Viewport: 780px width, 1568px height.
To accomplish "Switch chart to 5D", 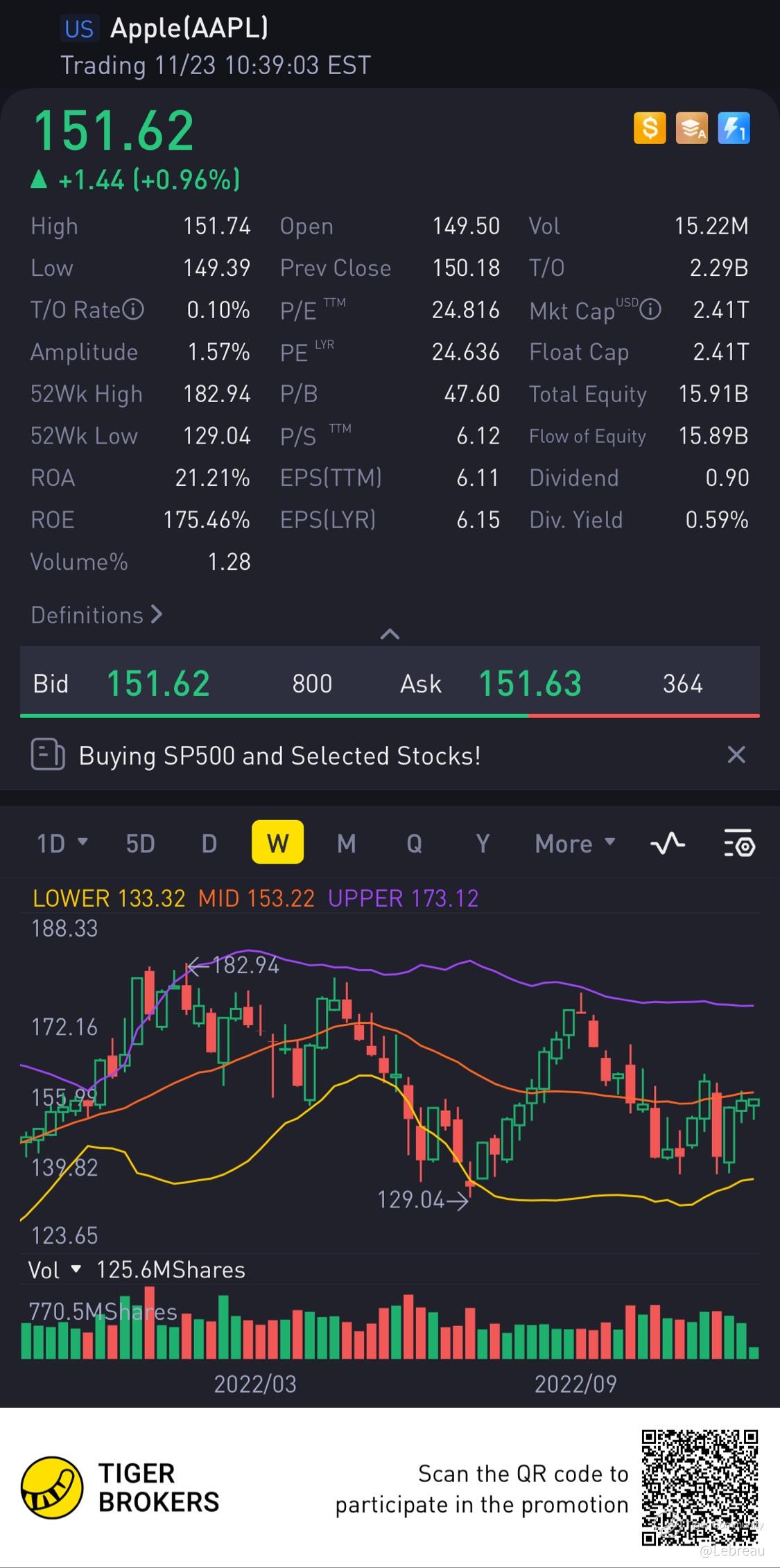I will pos(140,844).
